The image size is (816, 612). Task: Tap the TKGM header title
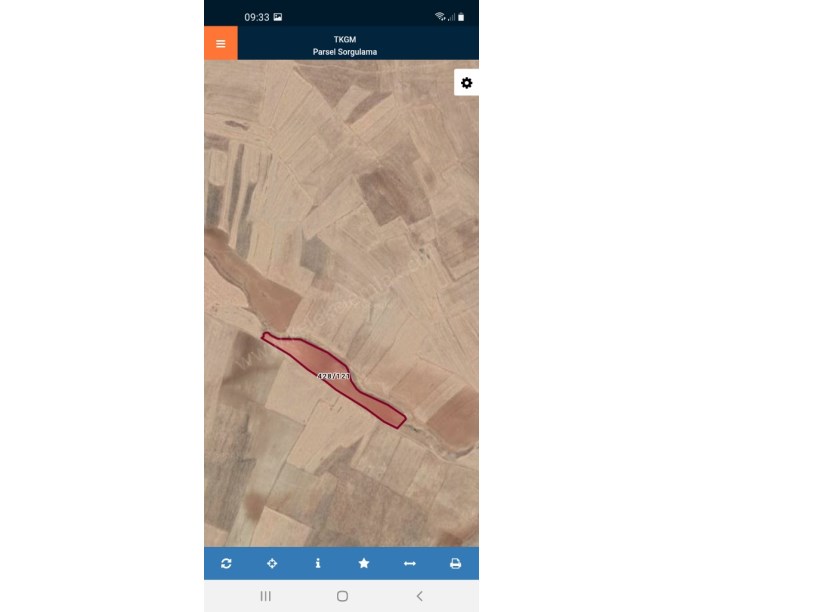point(345,39)
